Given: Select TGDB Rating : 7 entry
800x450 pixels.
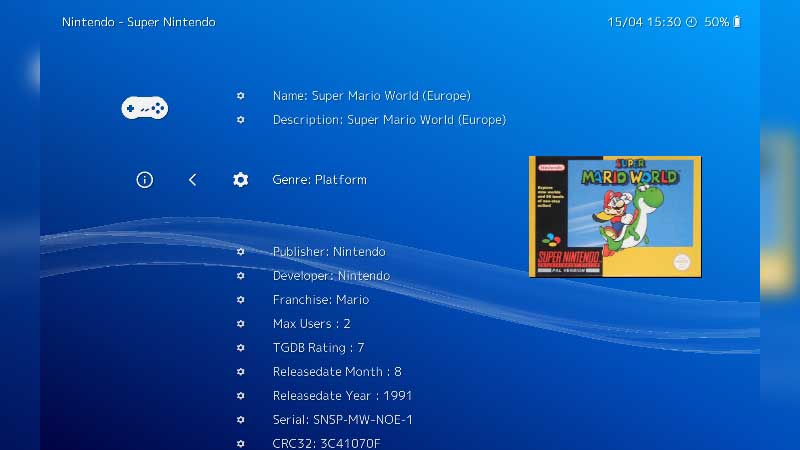Looking at the screenshot, I should point(318,347).
